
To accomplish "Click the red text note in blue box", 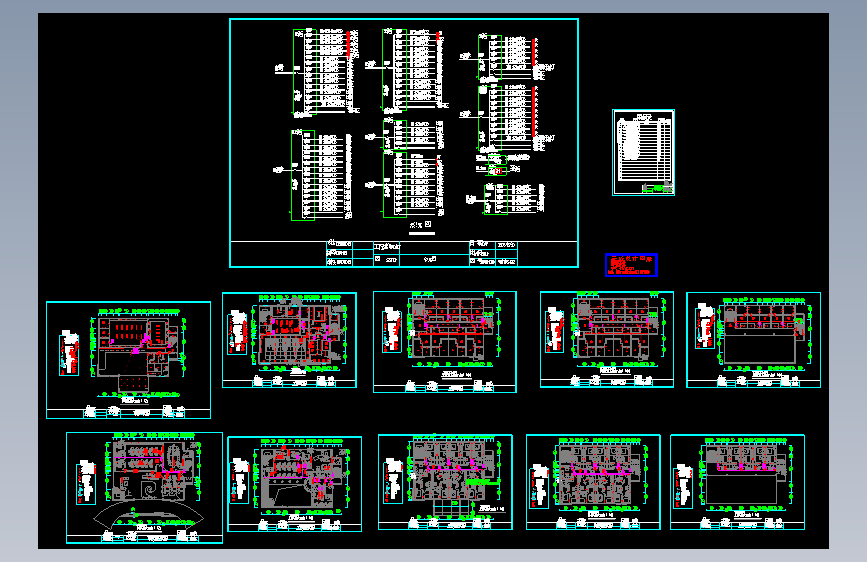I will click(x=631, y=265).
